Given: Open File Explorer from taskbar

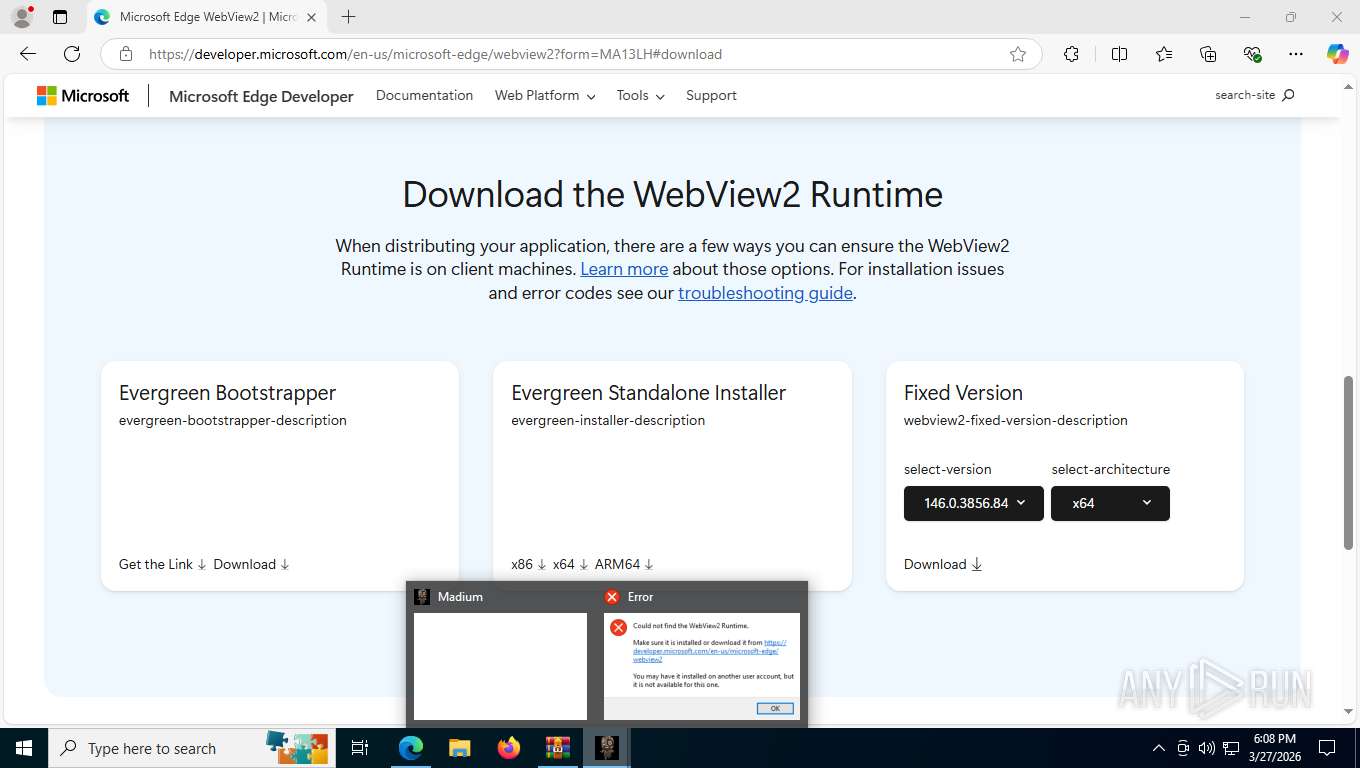Looking at the screenshot, I should coord(459,748).
